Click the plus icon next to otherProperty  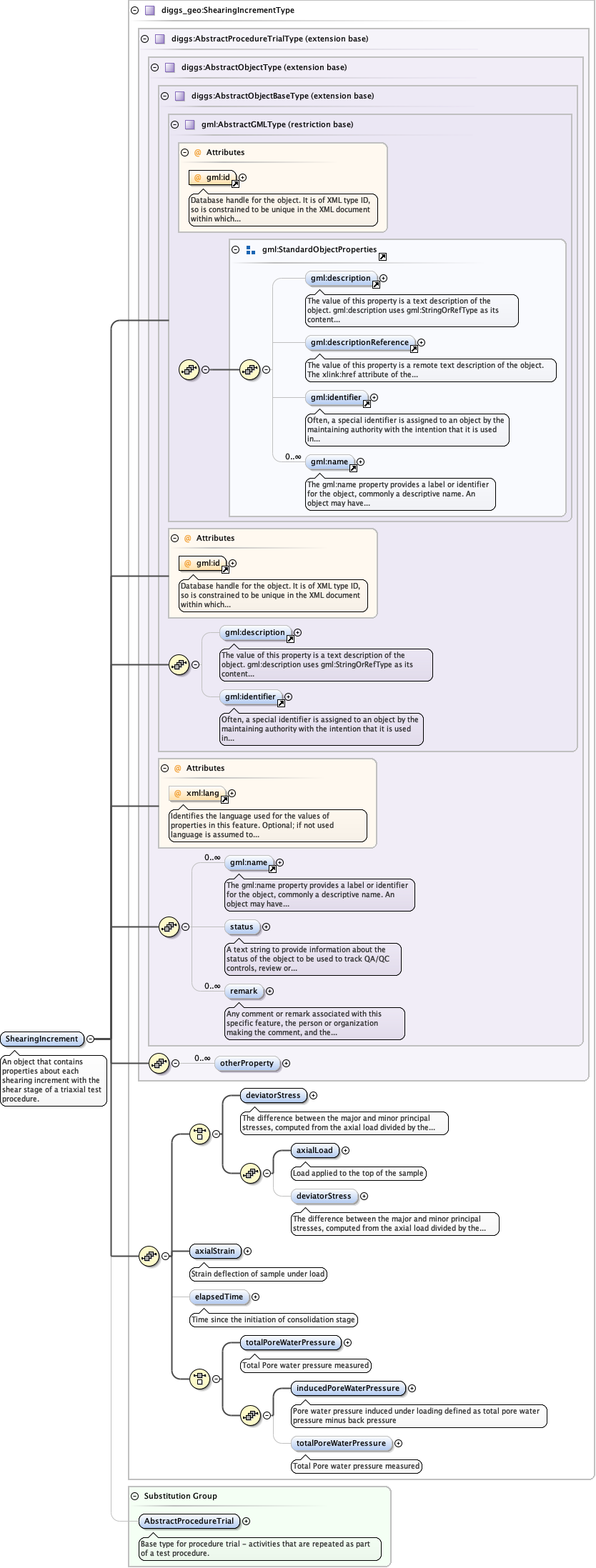coord(287,1063)
